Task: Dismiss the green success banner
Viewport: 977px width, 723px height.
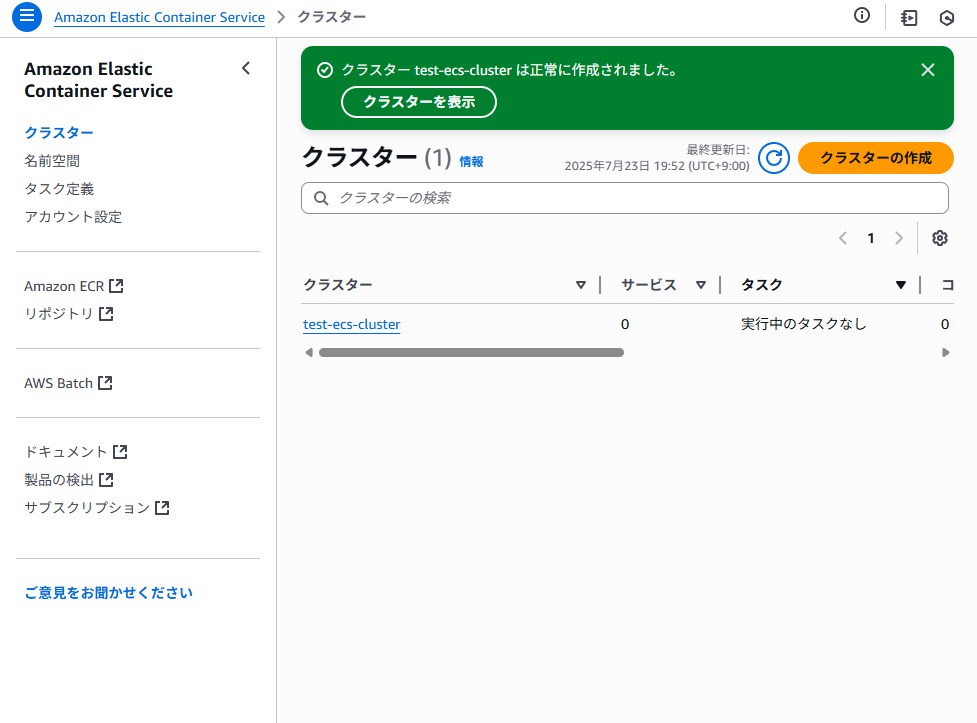Action: [928, 70]
